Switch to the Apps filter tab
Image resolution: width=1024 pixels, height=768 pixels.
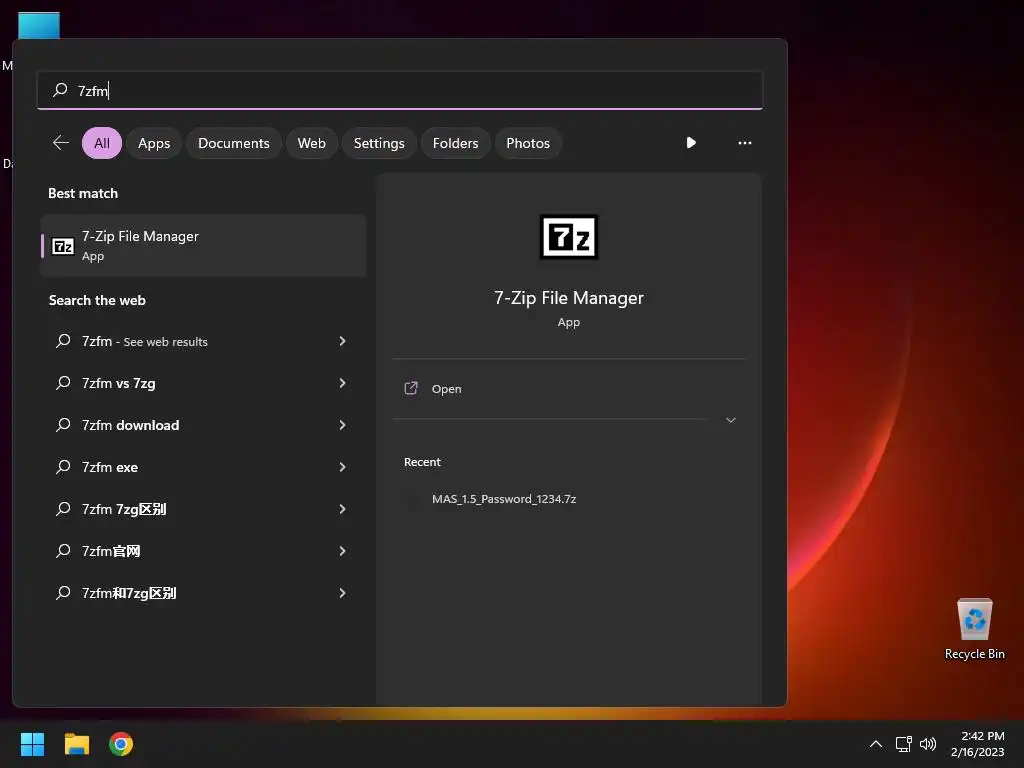[x=154, y=143]
